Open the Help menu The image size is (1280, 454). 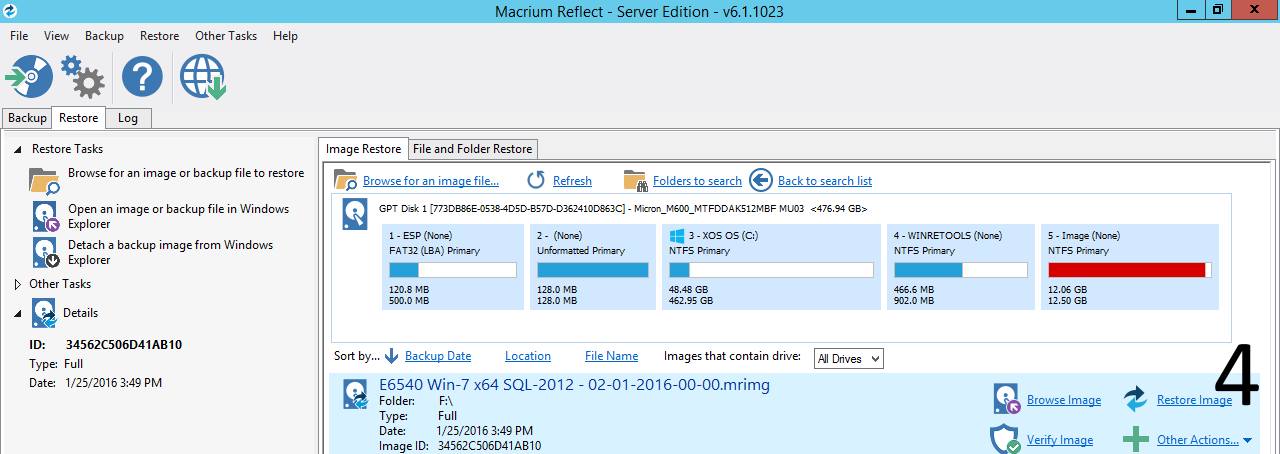tap(285, 35)
